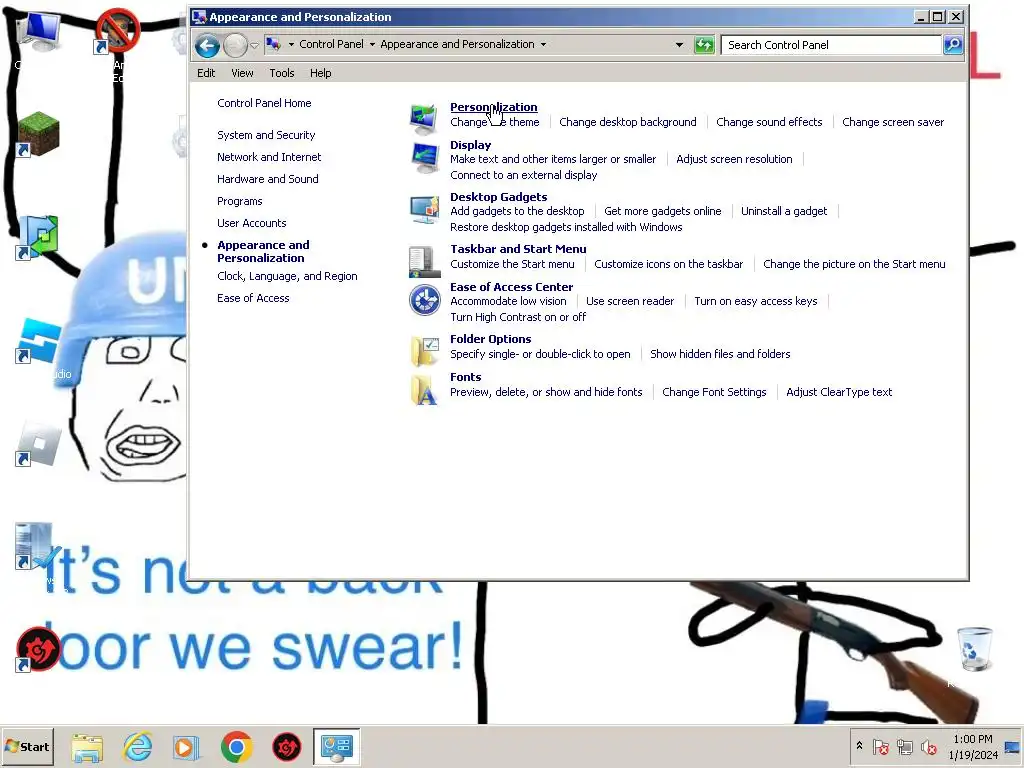Open the red gear app on taskbar

(286, 746)
